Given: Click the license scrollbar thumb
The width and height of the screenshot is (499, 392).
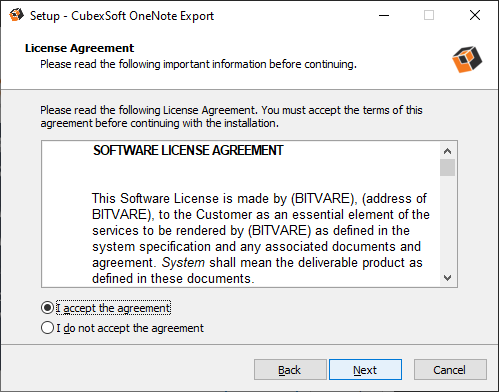Looking at the screenshot, I should click(447, 167).
